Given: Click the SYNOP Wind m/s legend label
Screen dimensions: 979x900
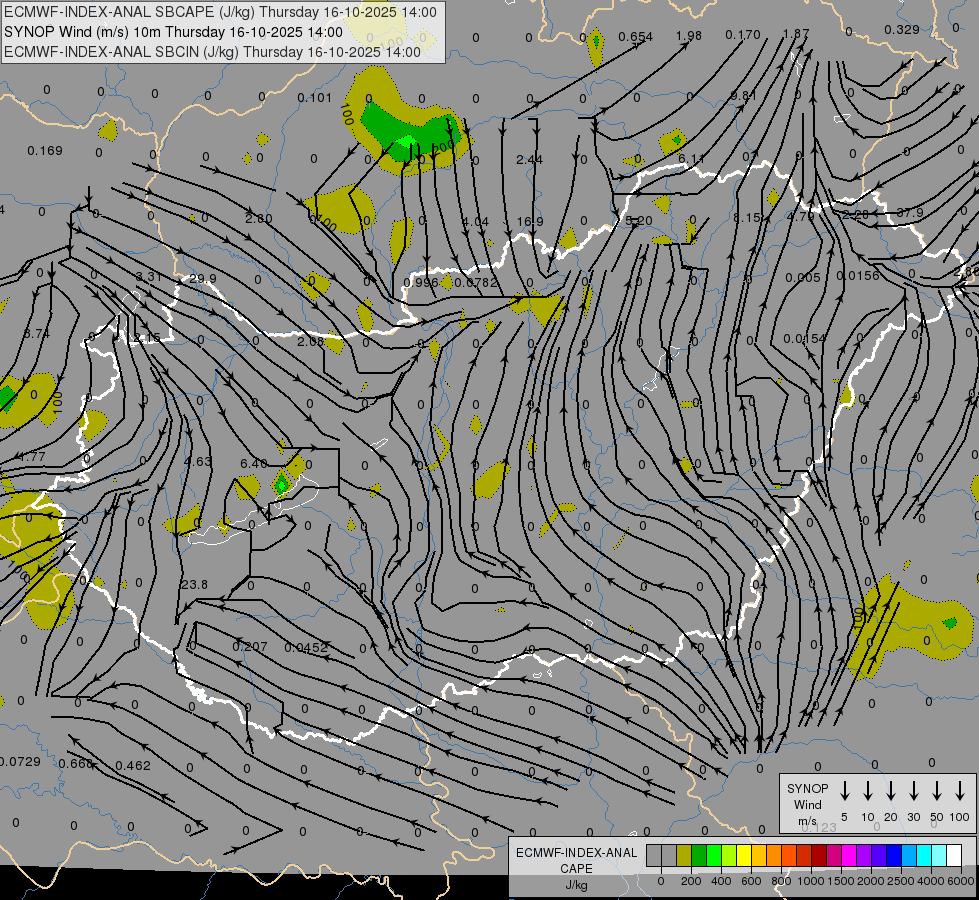Looking at the screenshot, I should [808, 804].
